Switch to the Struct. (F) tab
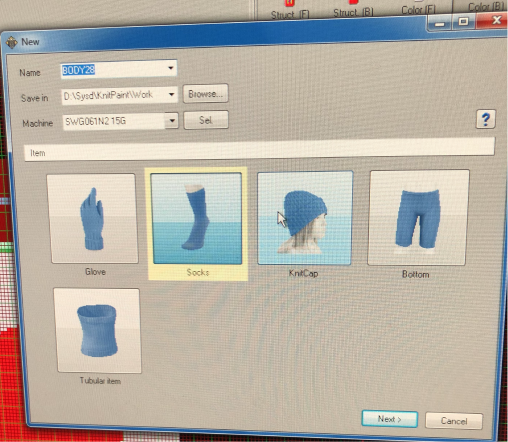 [x=290, y=15]
